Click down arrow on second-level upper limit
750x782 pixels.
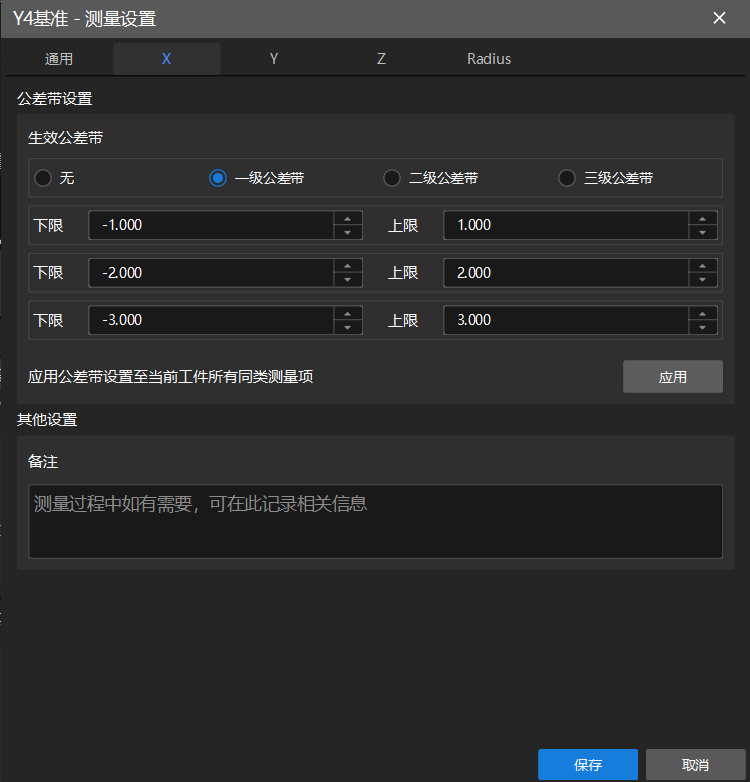702,280
